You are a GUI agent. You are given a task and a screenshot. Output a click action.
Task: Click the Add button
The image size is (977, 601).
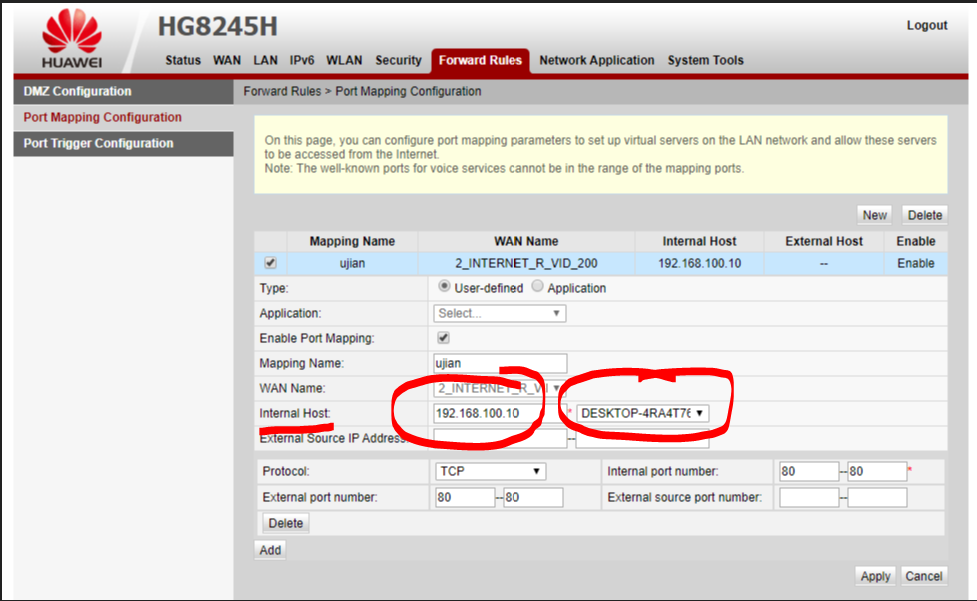pos(270,550)
